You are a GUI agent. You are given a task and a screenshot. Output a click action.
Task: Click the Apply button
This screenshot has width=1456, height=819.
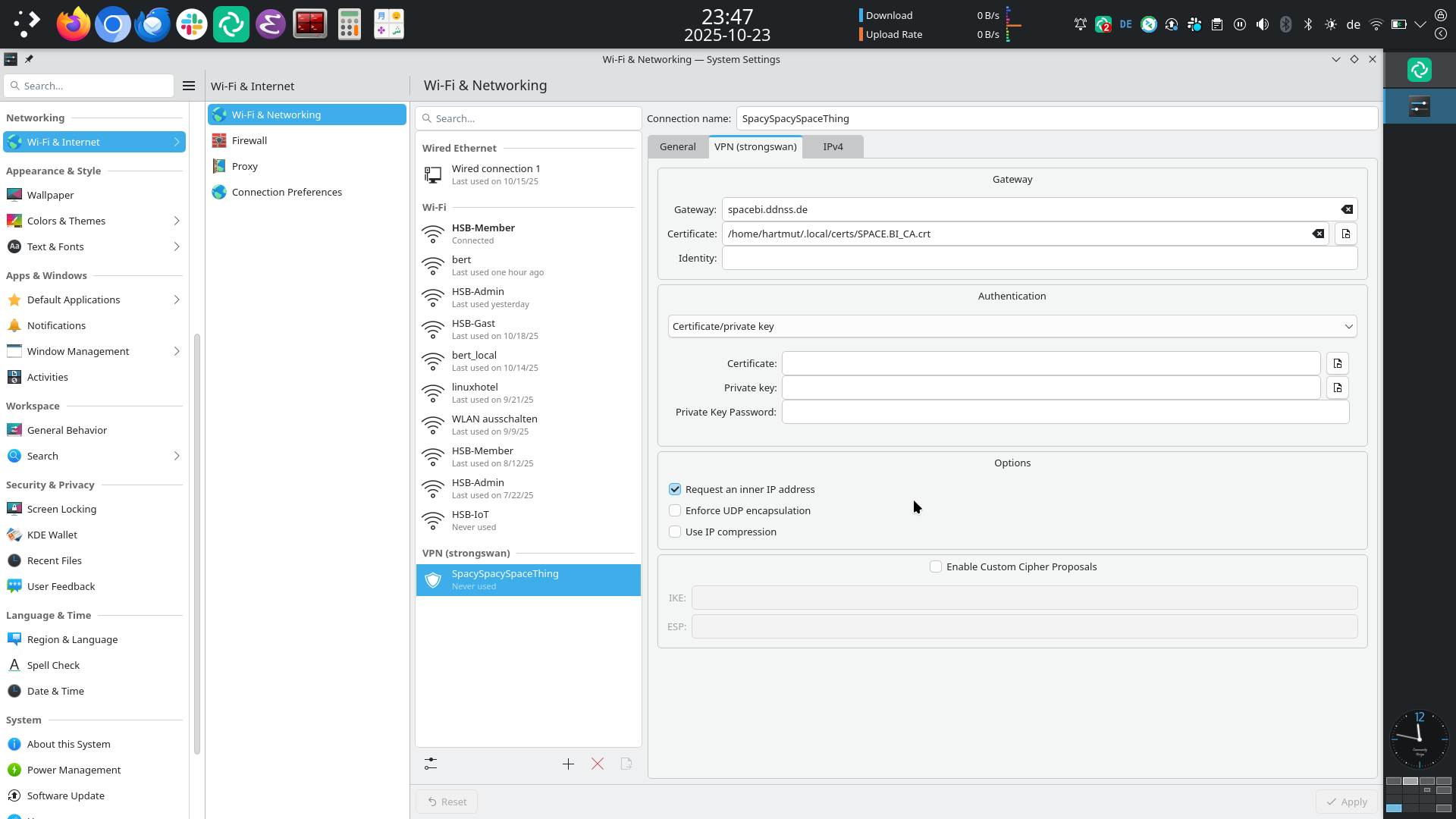[1346, 802]
